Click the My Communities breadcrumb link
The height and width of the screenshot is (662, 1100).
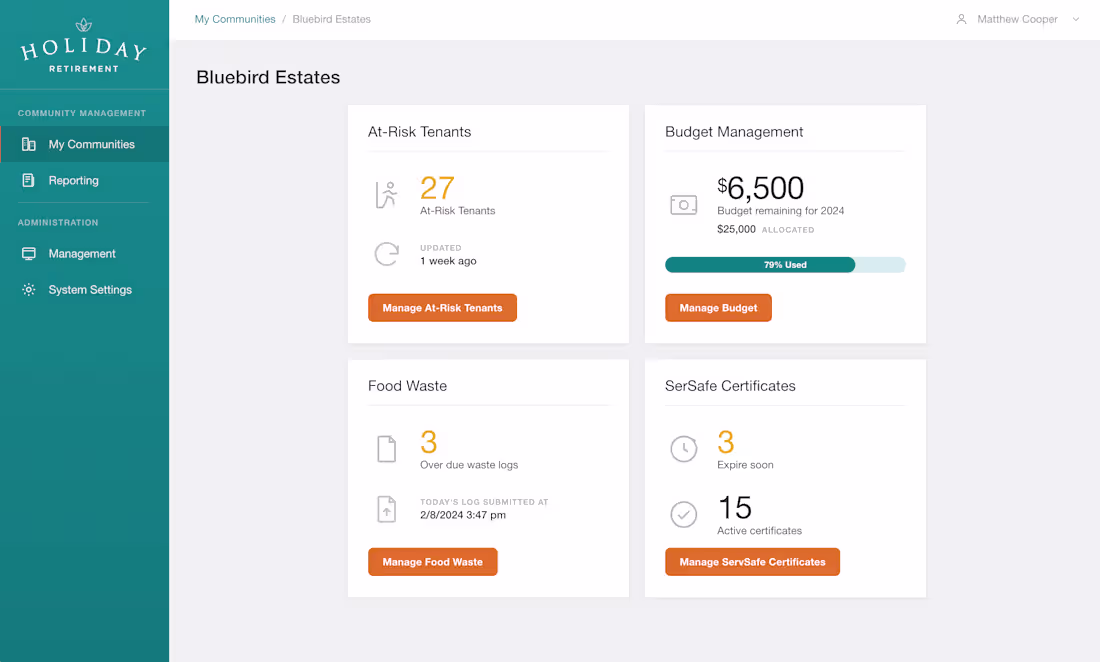[235, 20]
